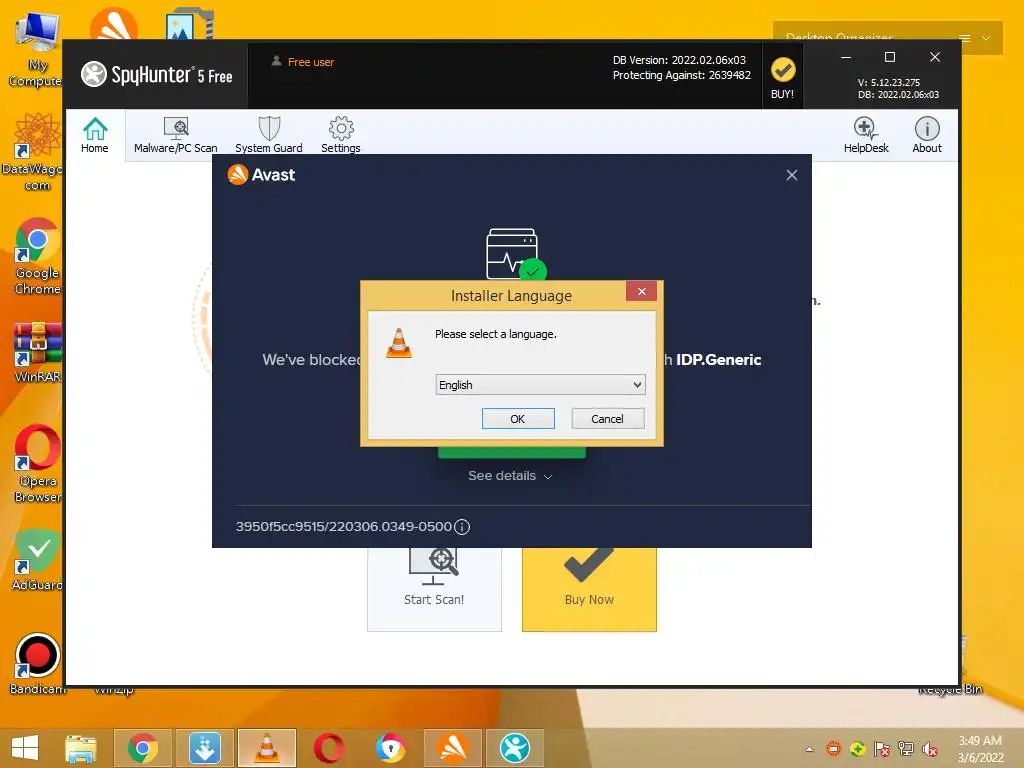
Task: Open AdGuard desktop shortcut
Action: 37,560
